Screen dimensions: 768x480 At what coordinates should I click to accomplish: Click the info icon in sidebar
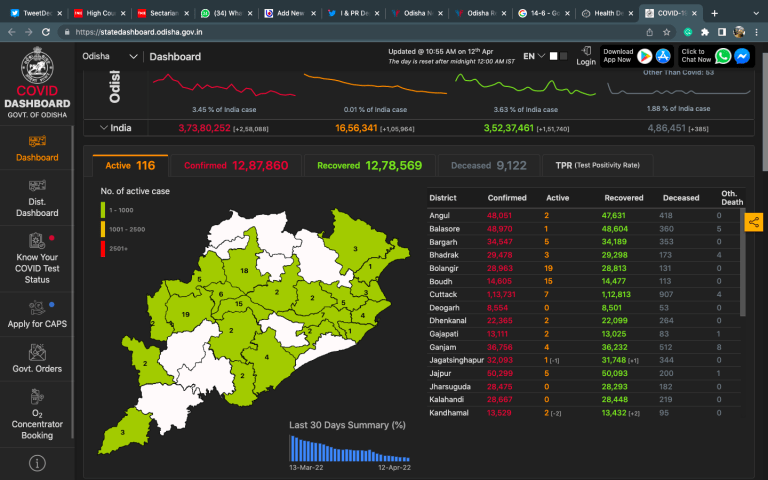[x=37, y=463]
